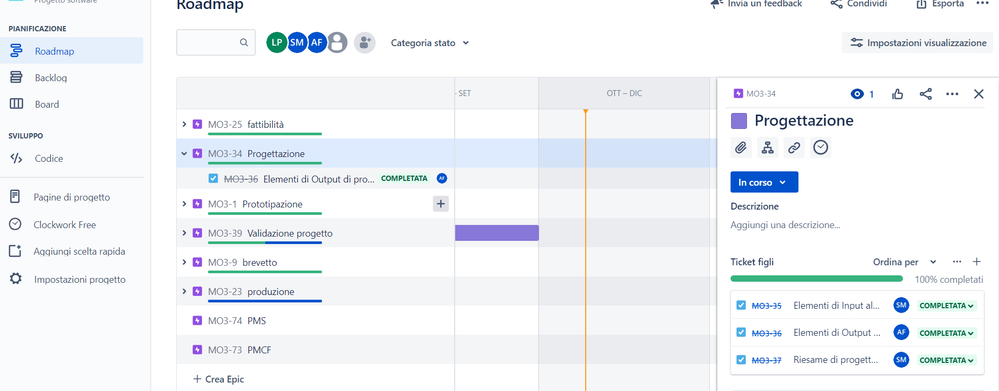Select the MO3-73 PMCF epic row

315,350
